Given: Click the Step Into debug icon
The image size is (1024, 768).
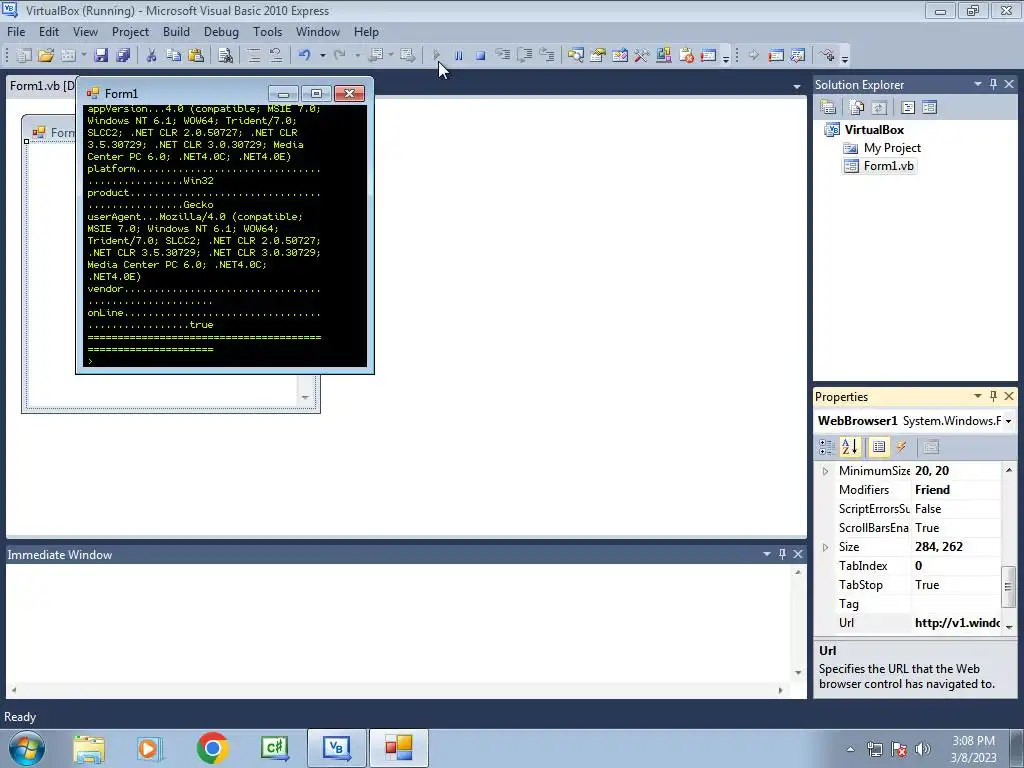Looking at the screenshot, I should (x=503, y=56).
